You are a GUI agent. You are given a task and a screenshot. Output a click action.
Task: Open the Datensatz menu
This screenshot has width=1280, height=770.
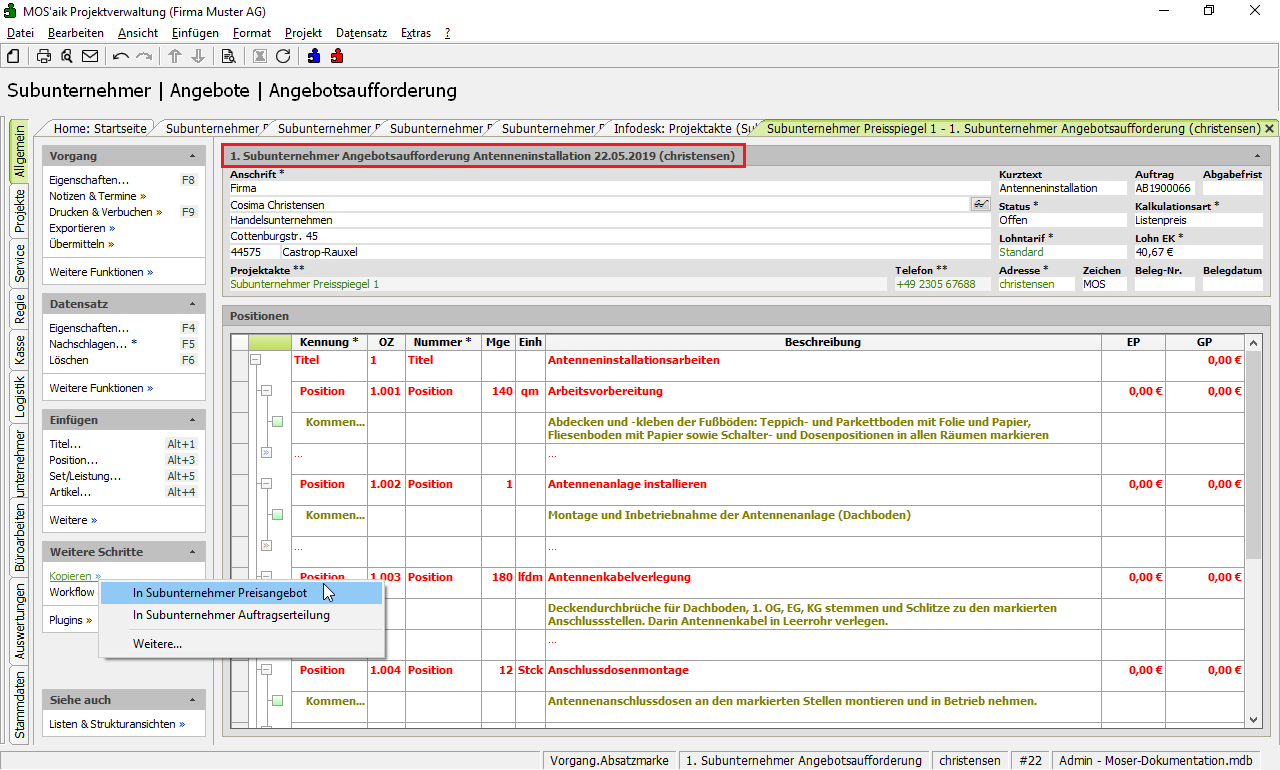click(361, 33)
